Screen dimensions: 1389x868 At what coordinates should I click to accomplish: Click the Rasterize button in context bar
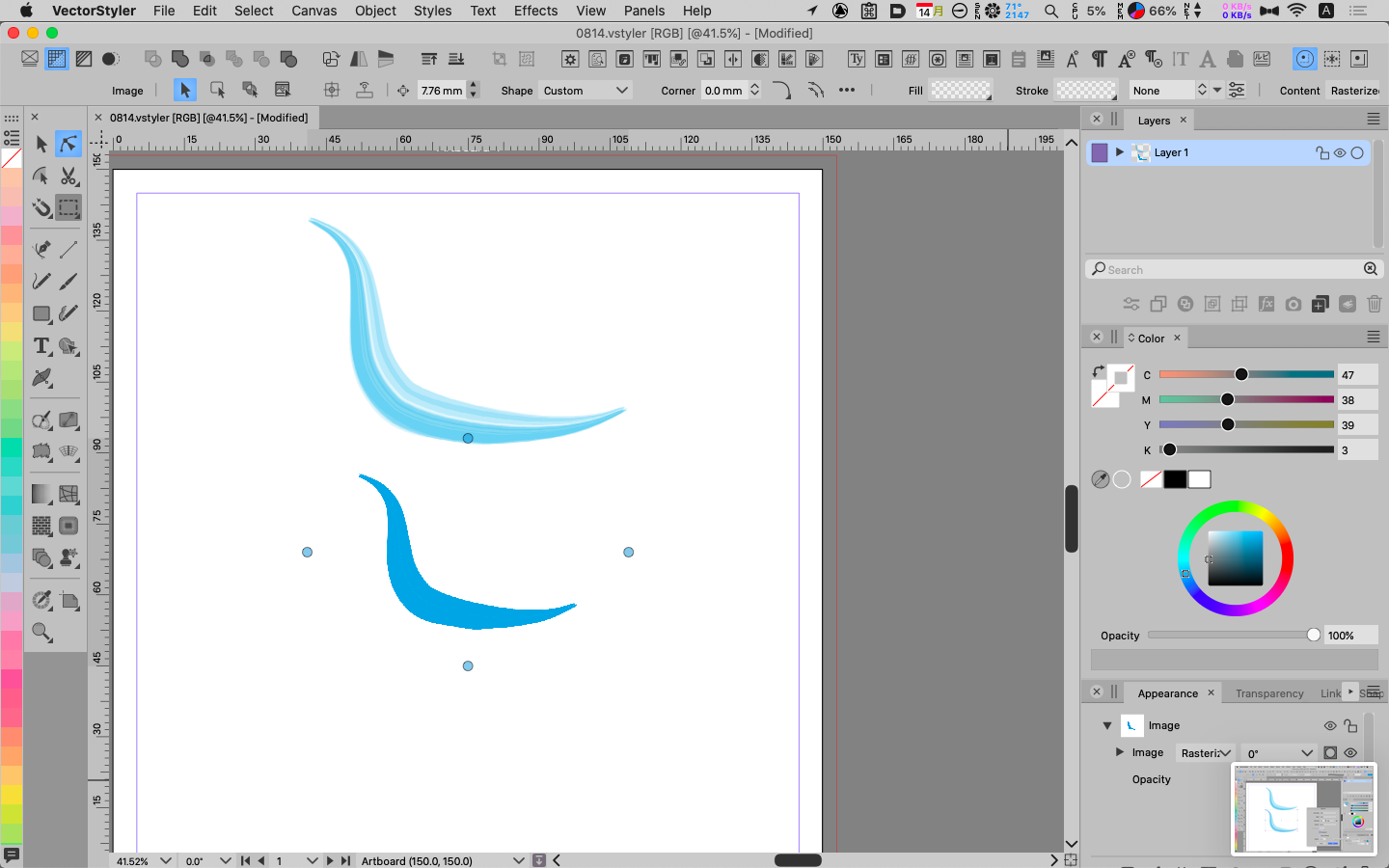coord(1354,91)
